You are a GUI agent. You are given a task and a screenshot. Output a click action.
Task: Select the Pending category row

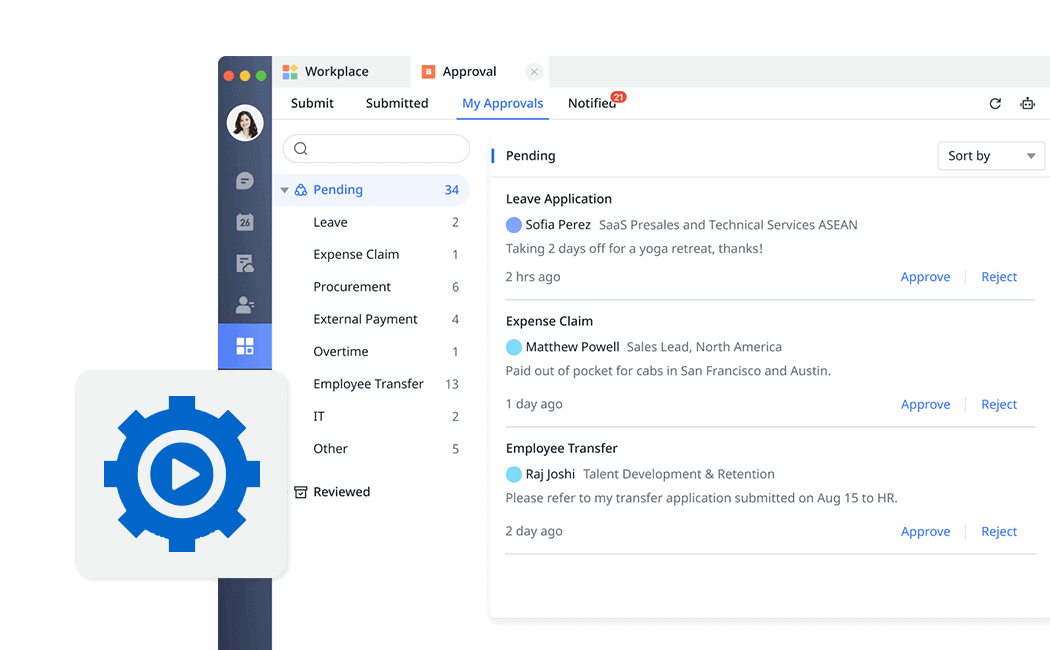coord(372,190)
